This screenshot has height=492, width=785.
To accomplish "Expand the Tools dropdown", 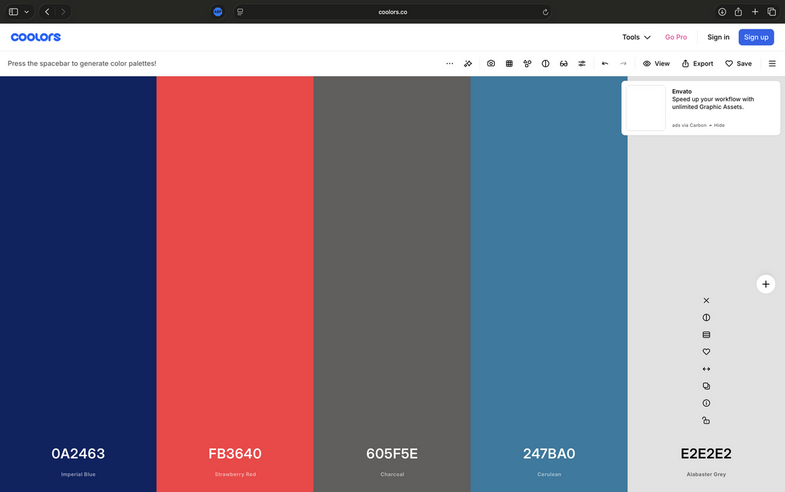I will tap(636, 37).
